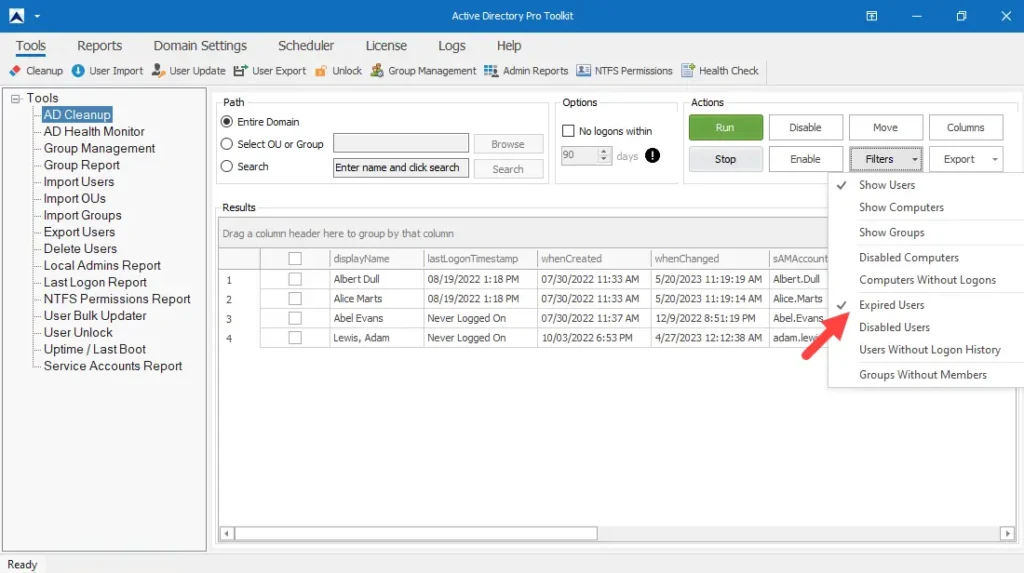Open the Tools menu tab
1024x573 pixels.
[31, 46]
